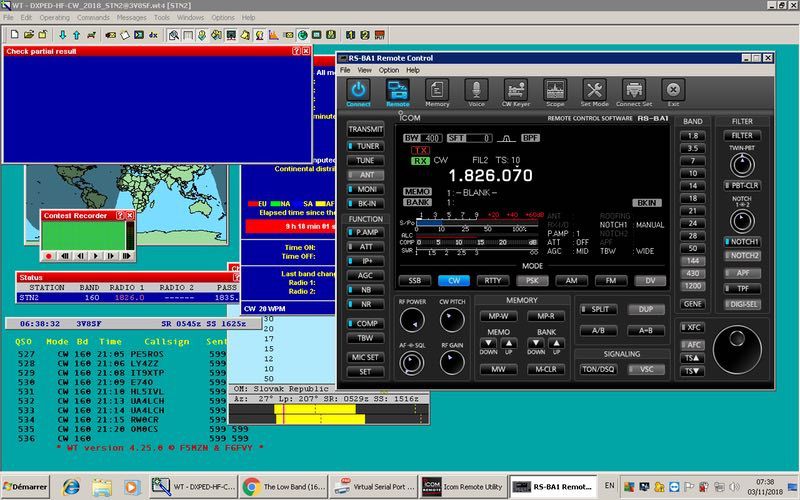Click the BANK DOWN arrow button
This screenshot has width=800, height=500.
coord(536,343)
